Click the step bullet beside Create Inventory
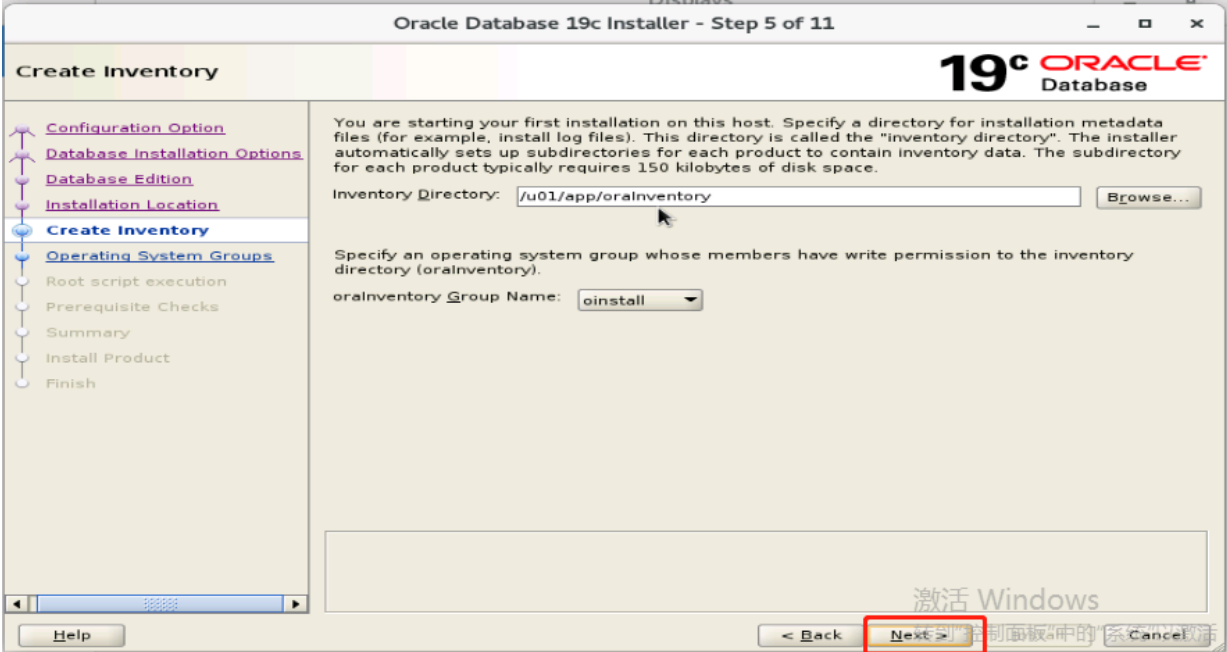Viewport: 1227px width, 652px height. click(24, 231)
